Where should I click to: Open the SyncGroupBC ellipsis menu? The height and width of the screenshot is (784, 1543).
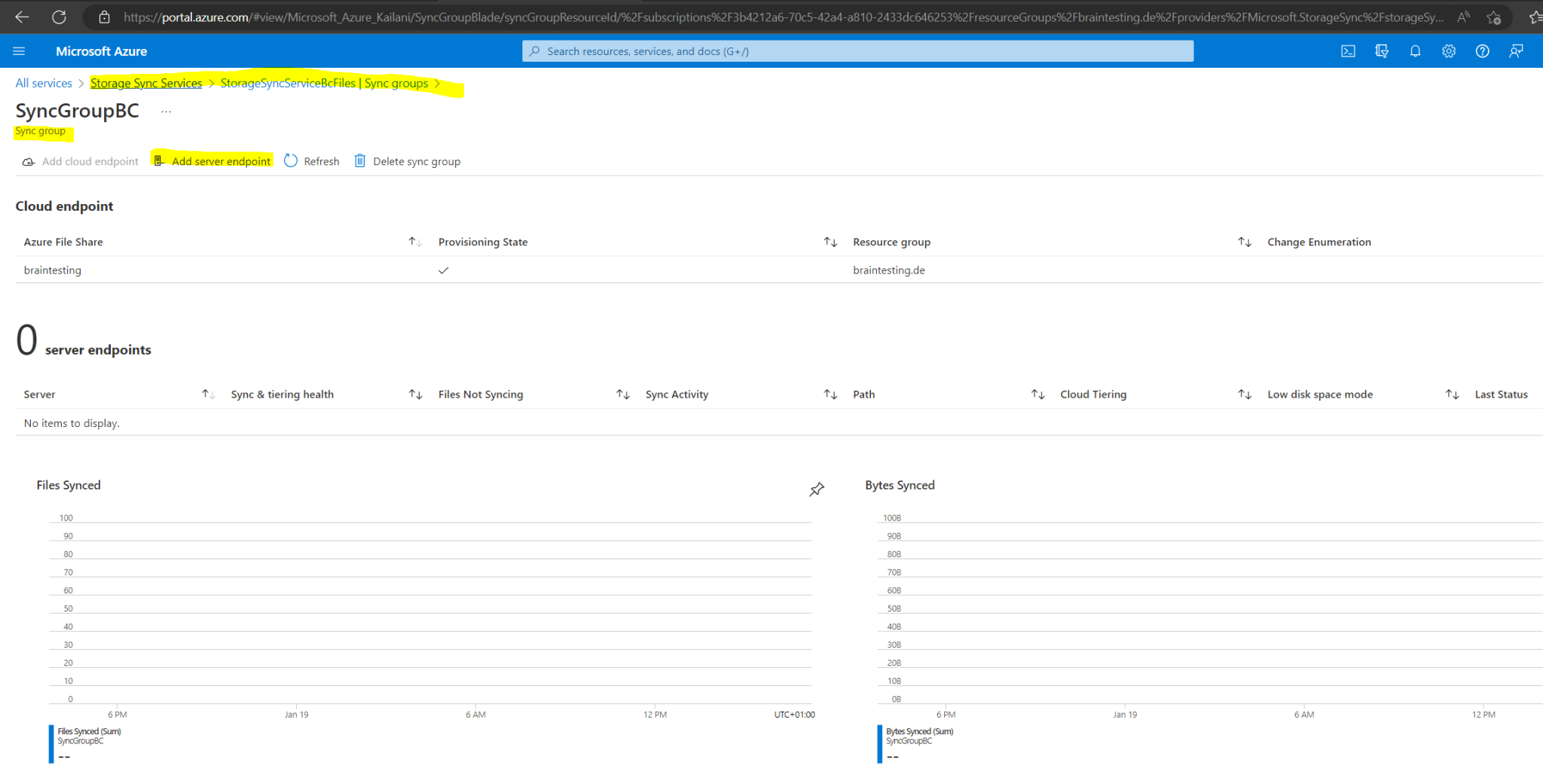pyautogui.click(x=166, y=110)
